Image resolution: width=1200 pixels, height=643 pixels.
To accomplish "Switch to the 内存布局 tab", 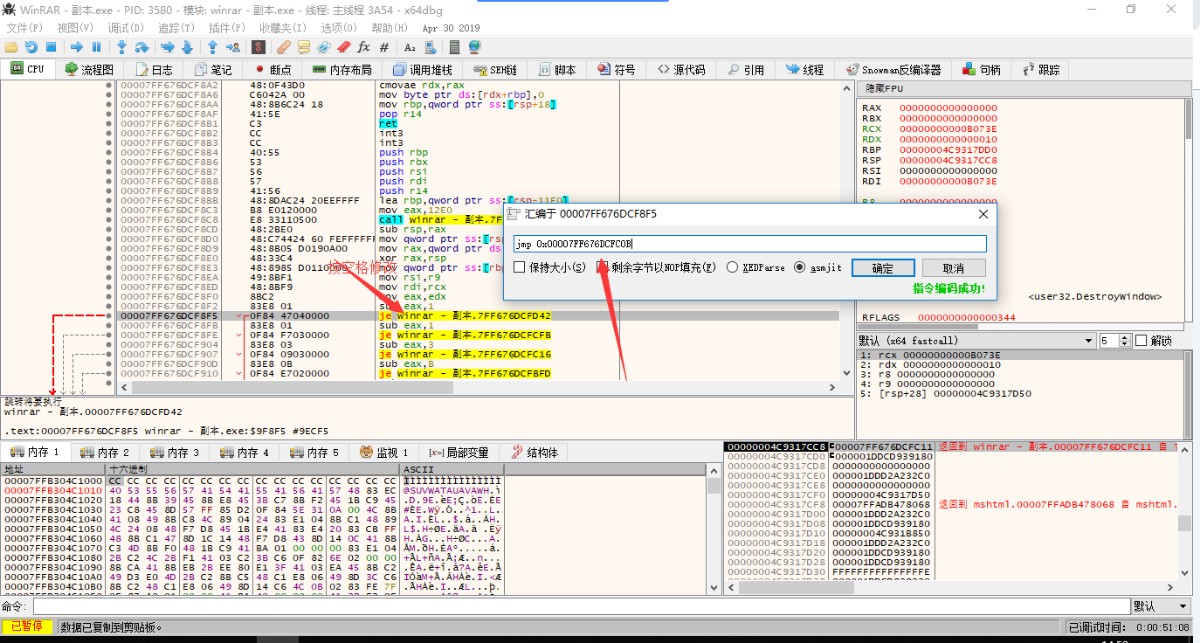I will pyautogui.click(x=343, y=70).
